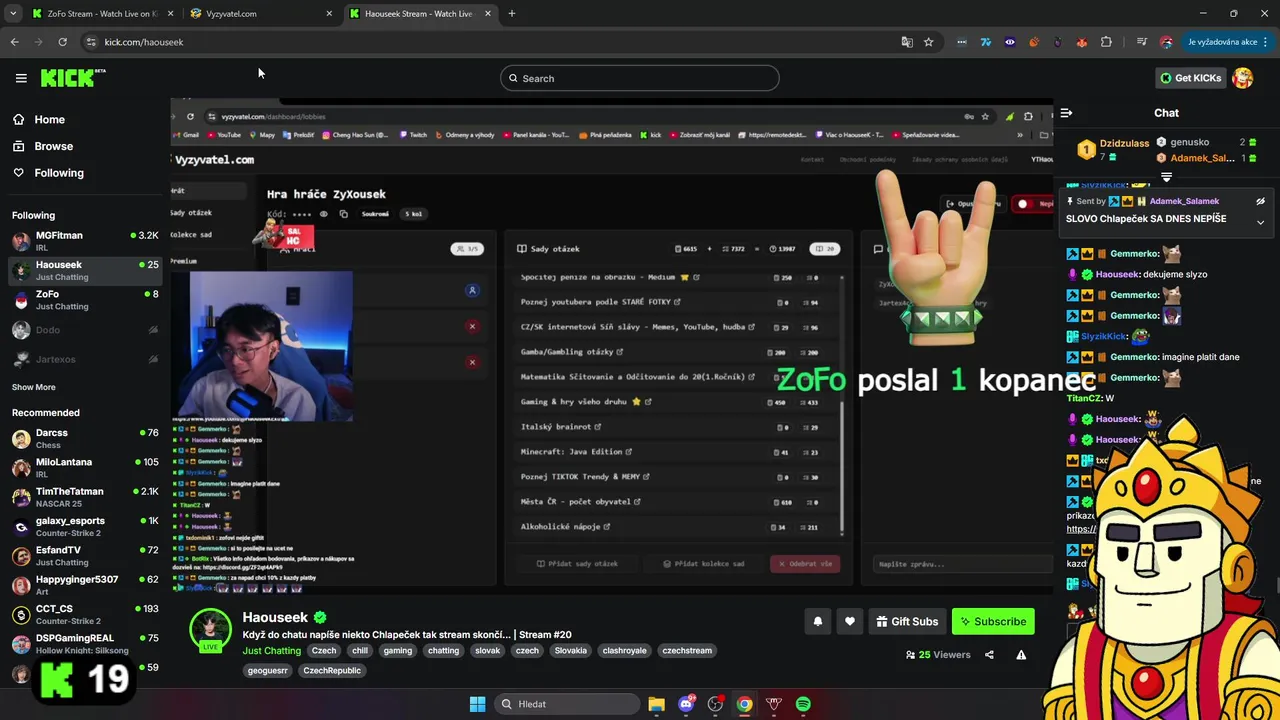Open recommended channel Happyginger5307
Viewport: 1280px width, 720px height.
(x=85, y=585)
